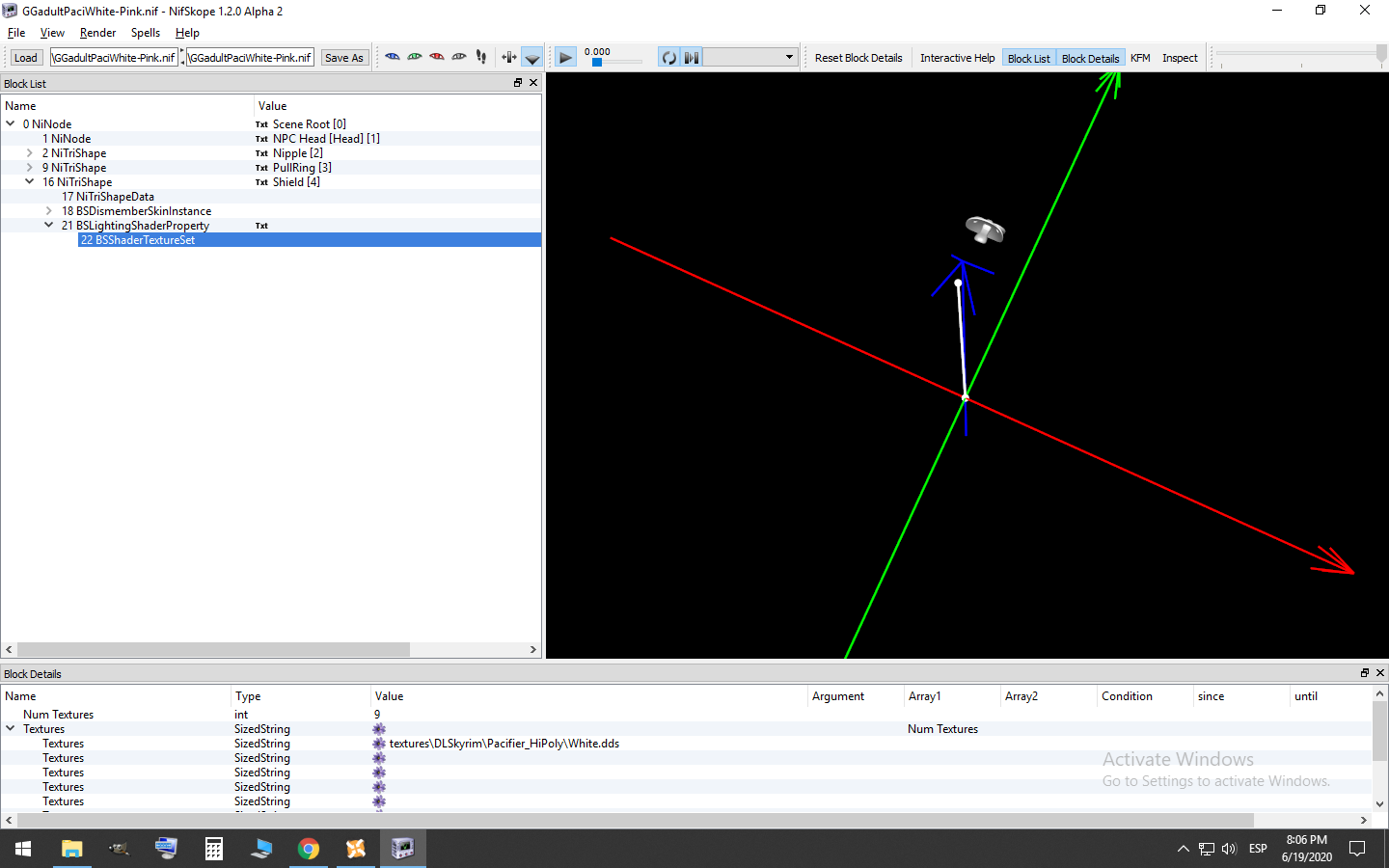
Task: Click the Txt icon beside NPC Head [Head] [1]
Action: pos(261,139)
